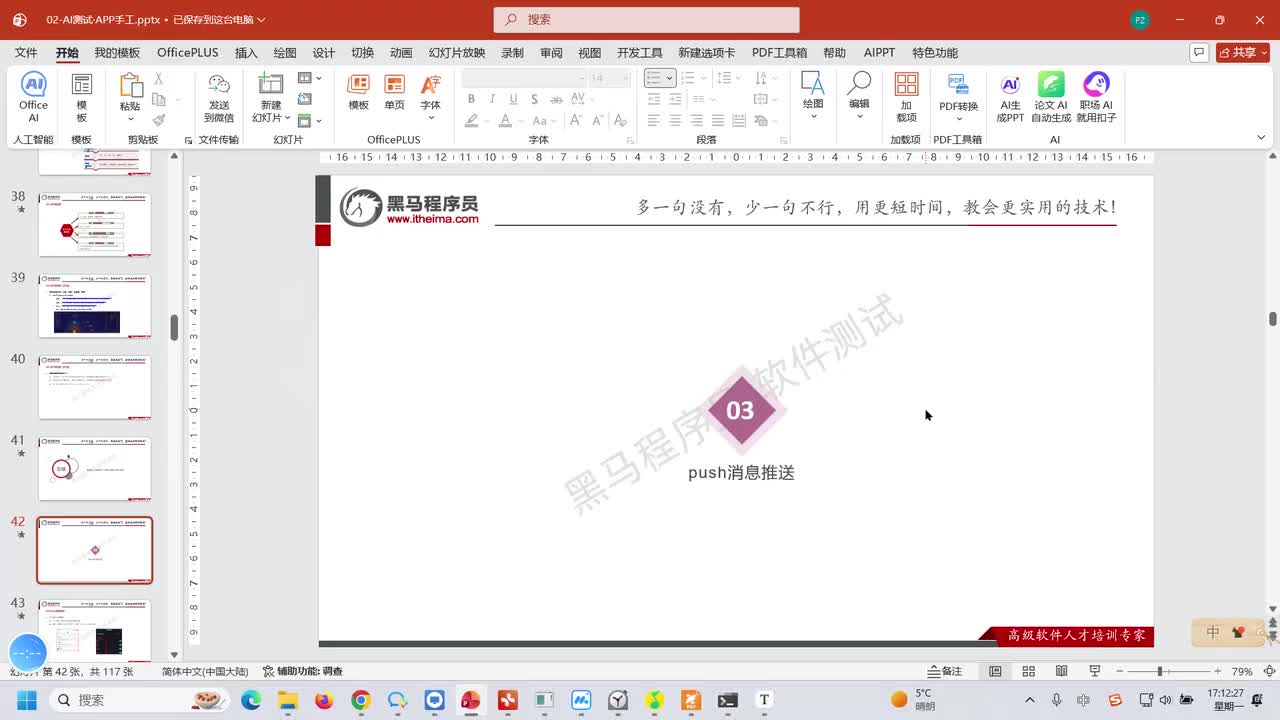Toggle underline formatting
This screenshot has height=720, width=1280.
point(513,99)
